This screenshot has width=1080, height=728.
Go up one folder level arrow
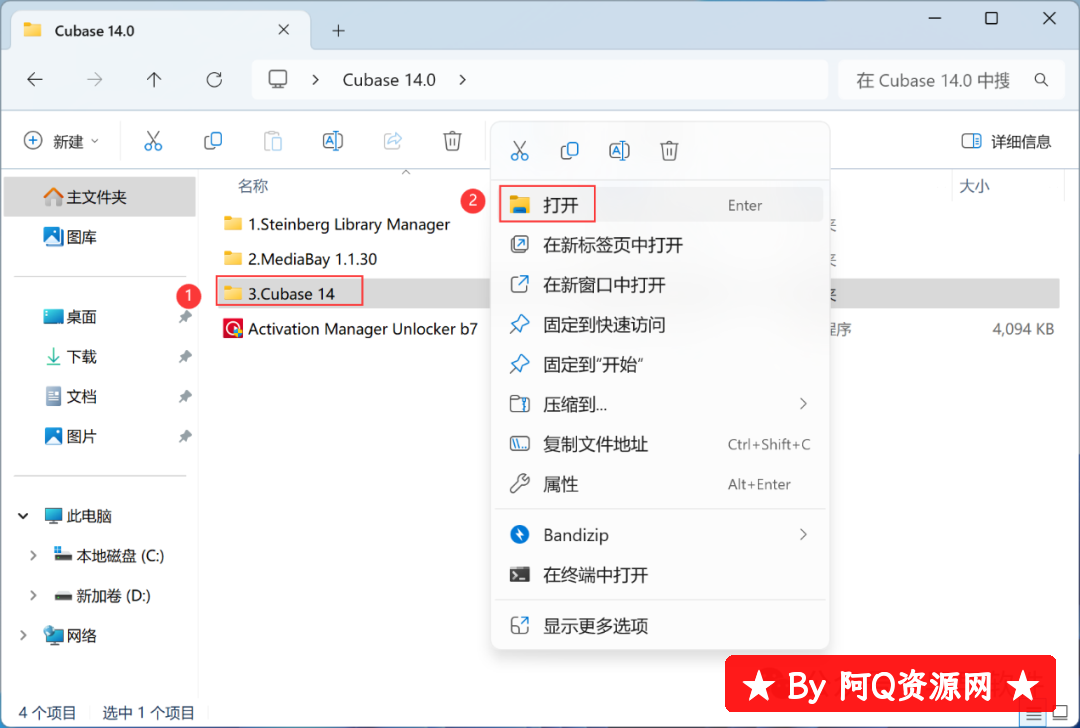pyautogui.click(x=154, y=80)
